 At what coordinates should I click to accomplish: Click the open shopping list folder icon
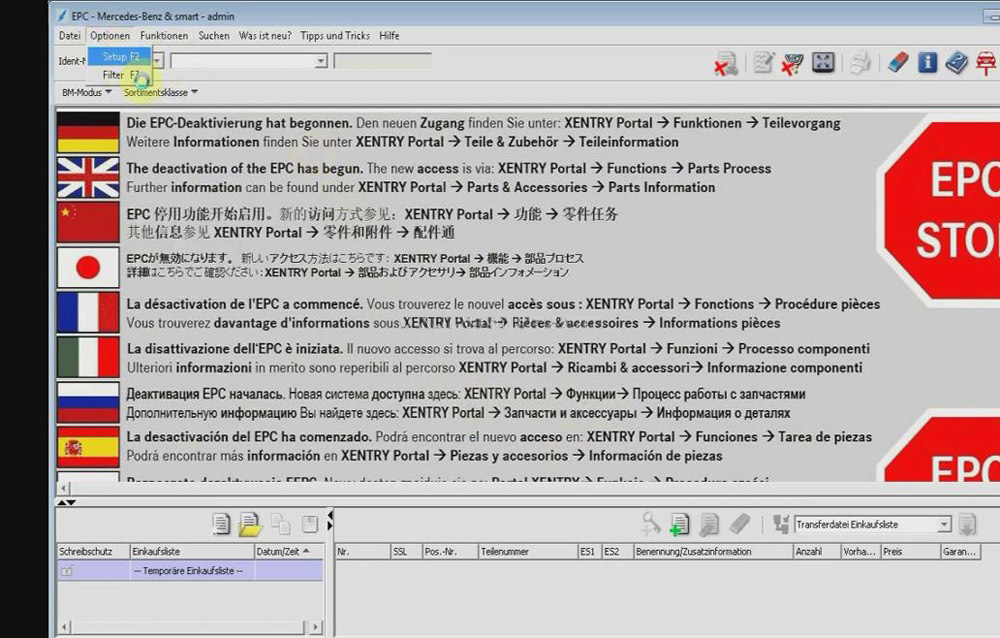pyautogui.click(x=250, y=524)
